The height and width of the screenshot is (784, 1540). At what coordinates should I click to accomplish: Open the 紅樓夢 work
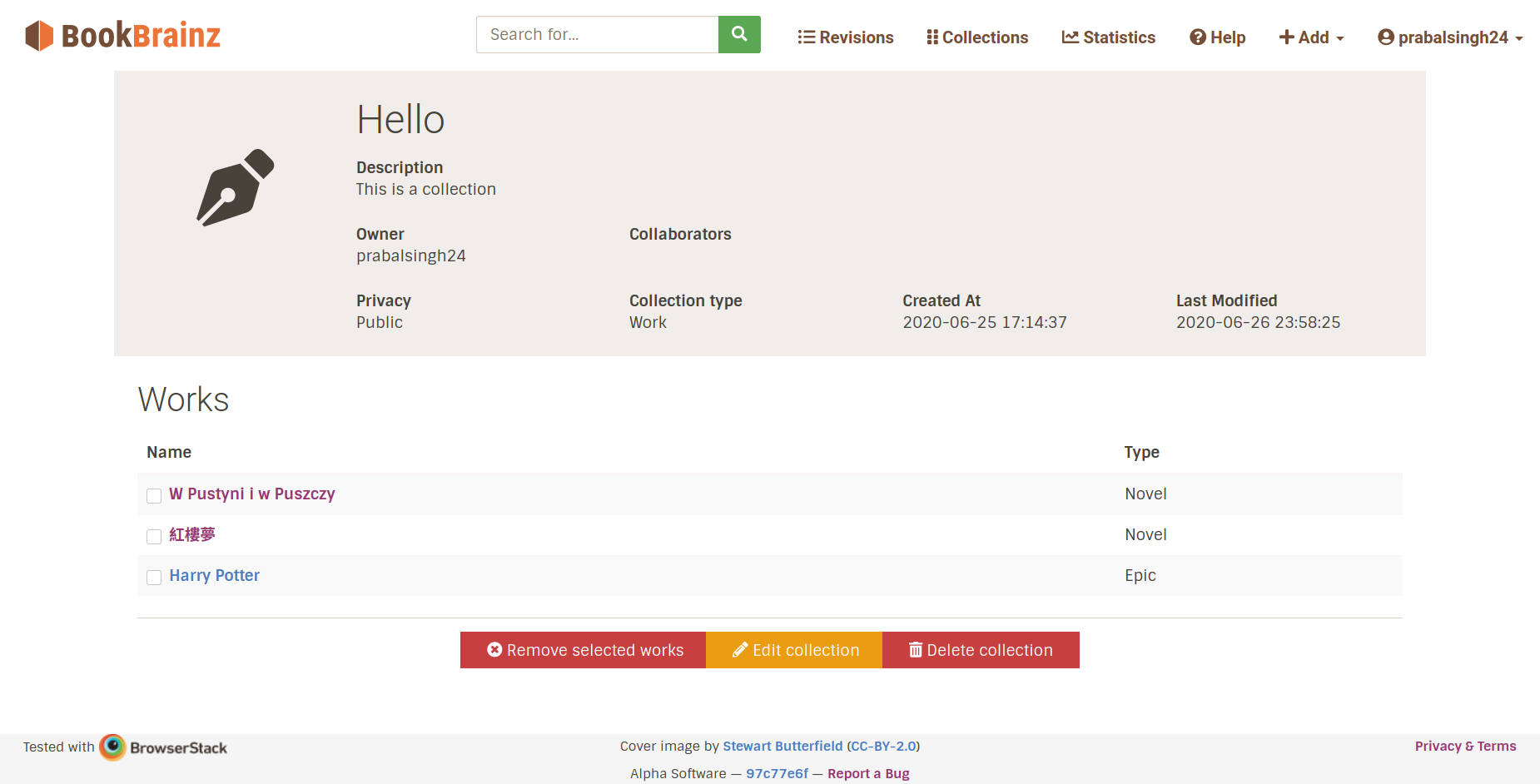pos(192,534)
